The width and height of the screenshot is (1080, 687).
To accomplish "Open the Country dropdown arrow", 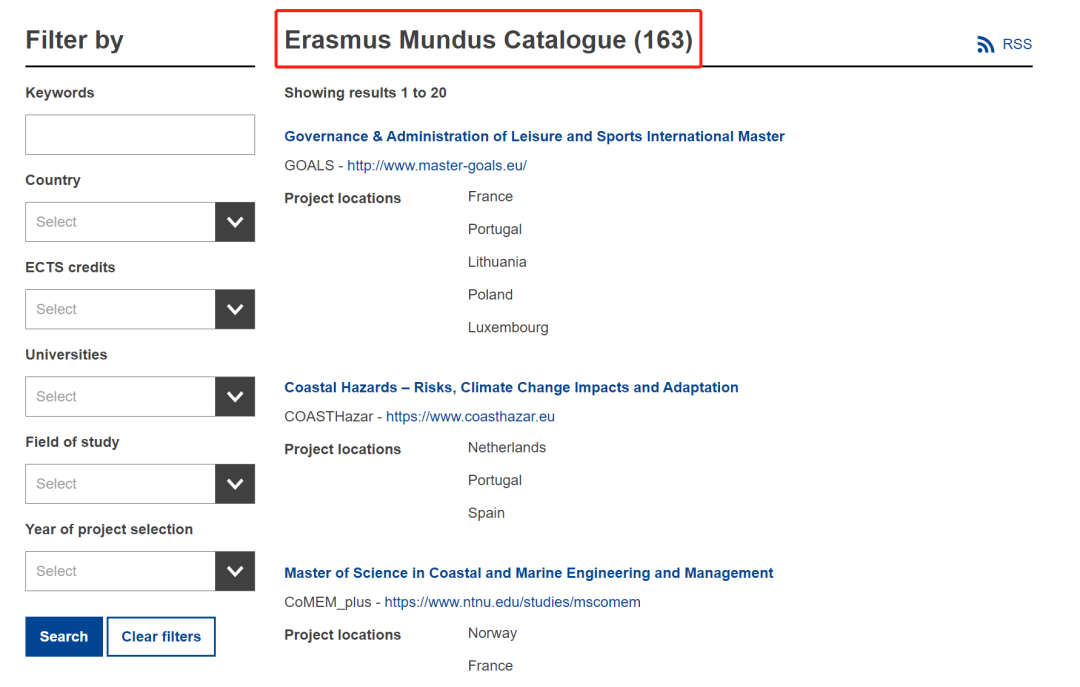I will [x=235, y=222].
